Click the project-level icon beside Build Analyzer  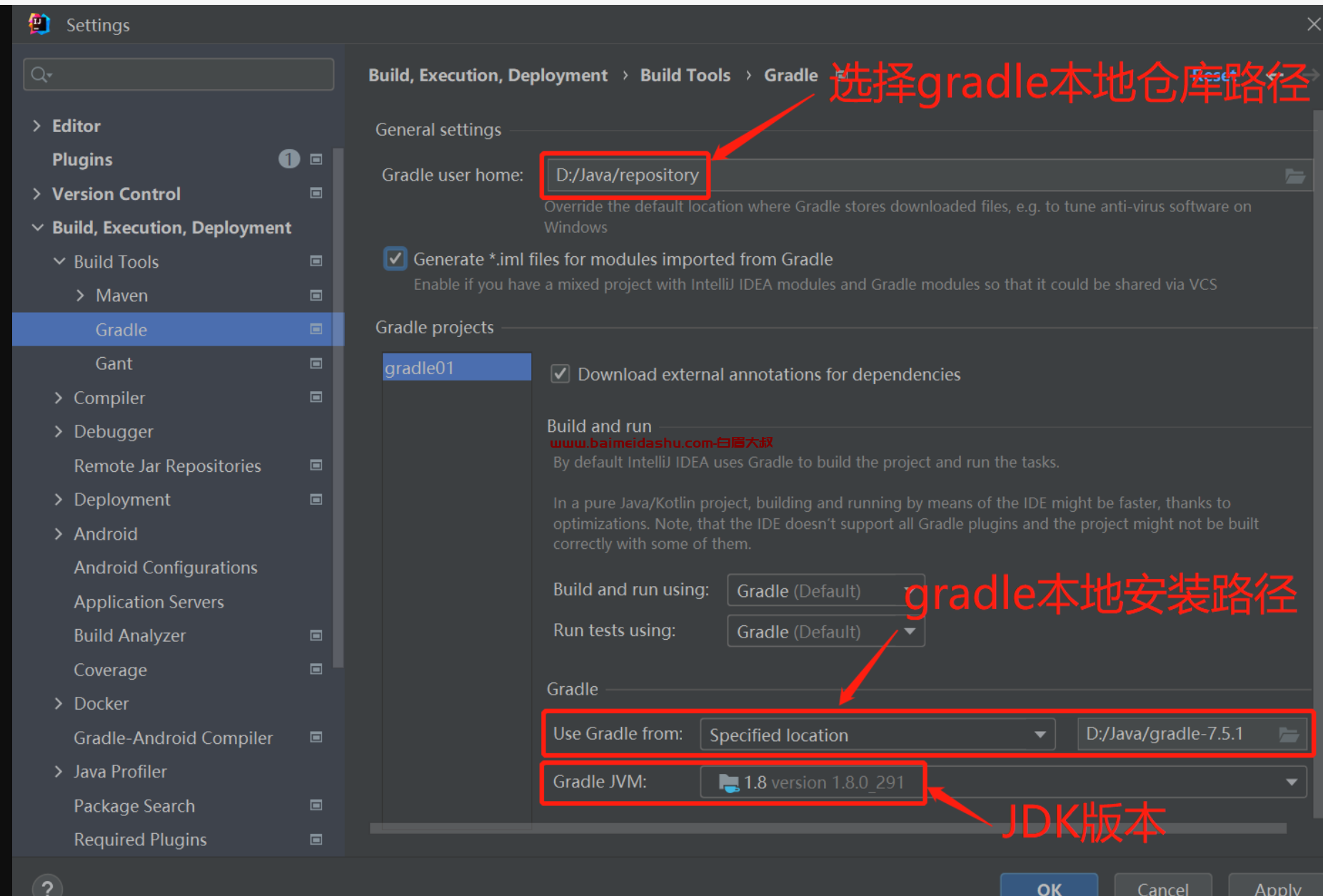click(x=316, y=635)
